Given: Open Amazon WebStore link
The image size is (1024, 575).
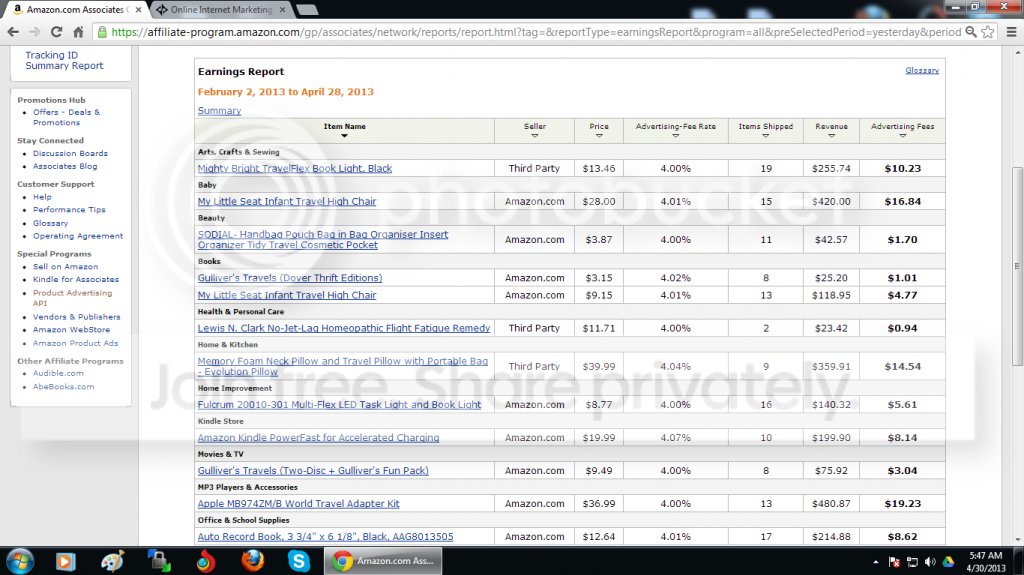Looking at the screenshot, I should coord(71,330).
